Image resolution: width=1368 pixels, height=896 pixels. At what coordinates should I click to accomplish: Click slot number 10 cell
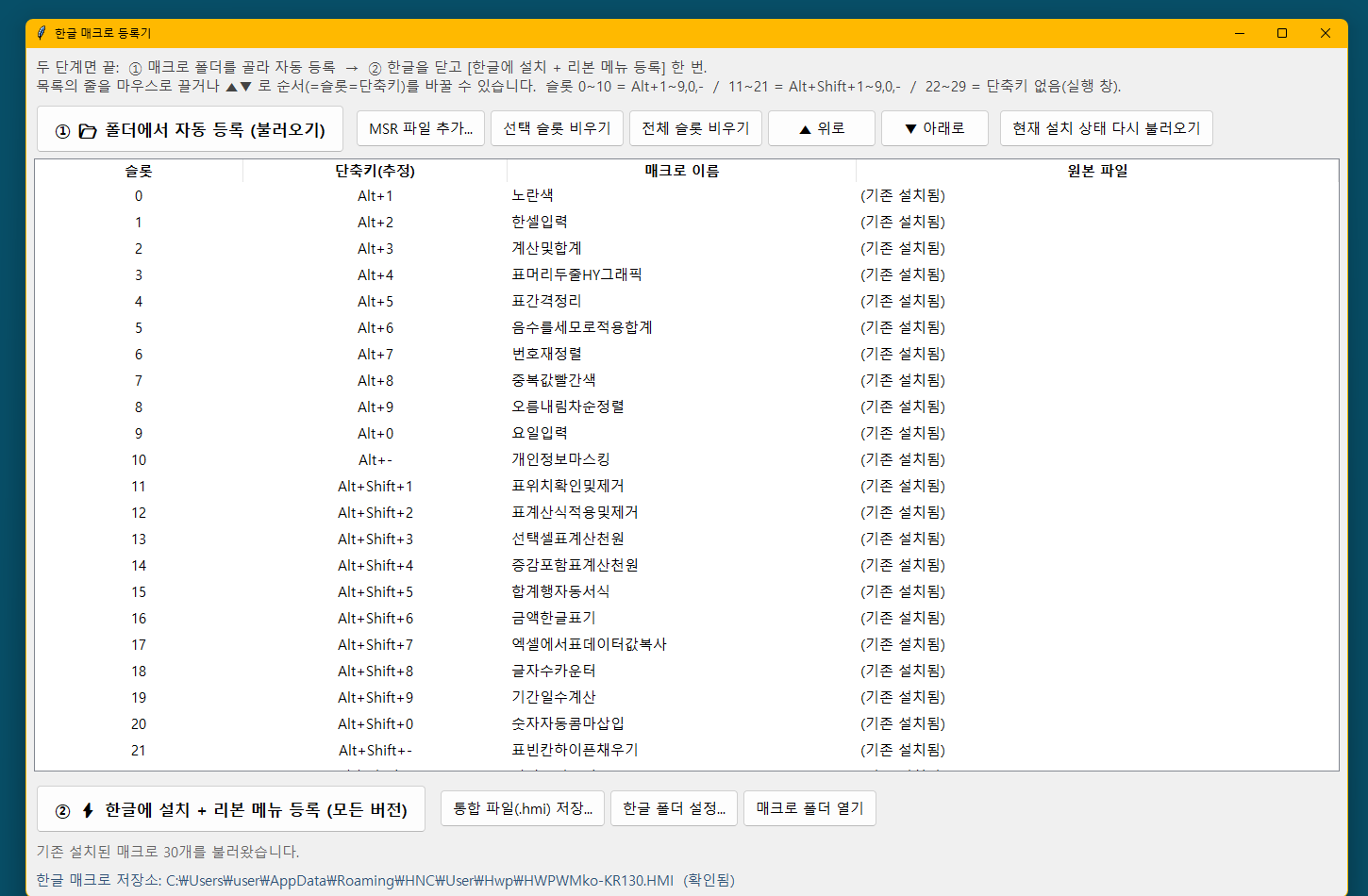pos(139,460)
